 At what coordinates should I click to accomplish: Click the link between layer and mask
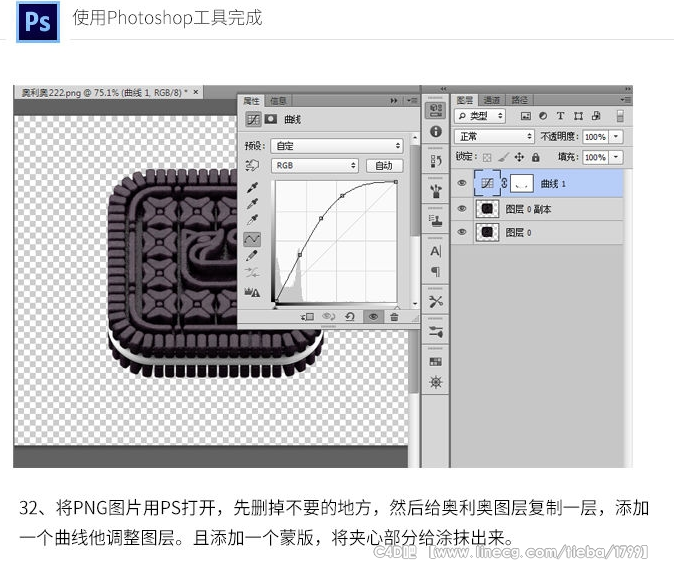pyautogui.click(x=505, y=184)
